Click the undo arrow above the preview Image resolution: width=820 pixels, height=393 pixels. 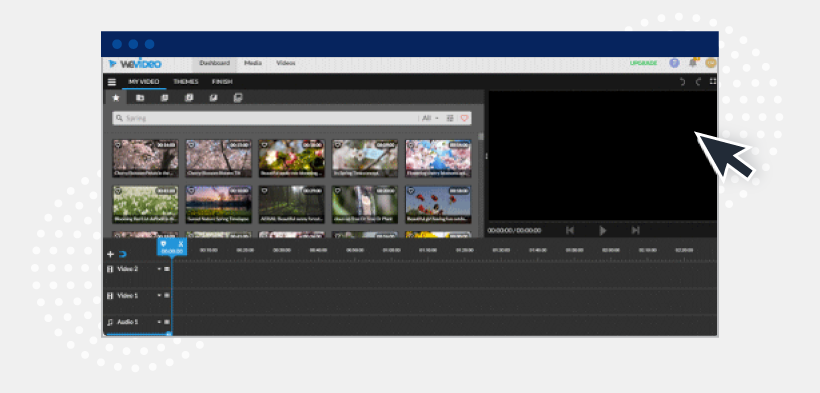coord(682,82)
